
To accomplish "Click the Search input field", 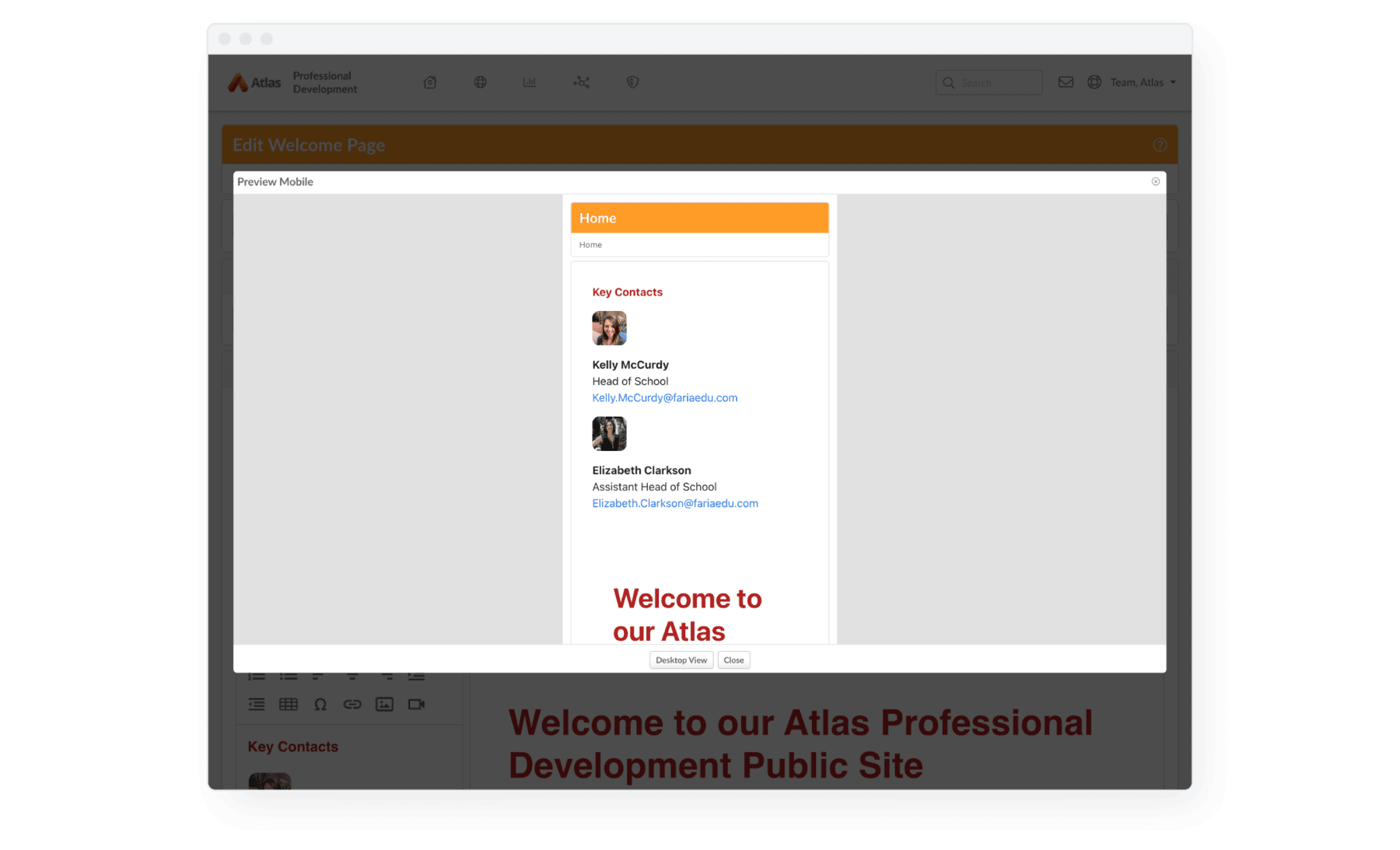I will pyautogui.click(x=989, y=82).
